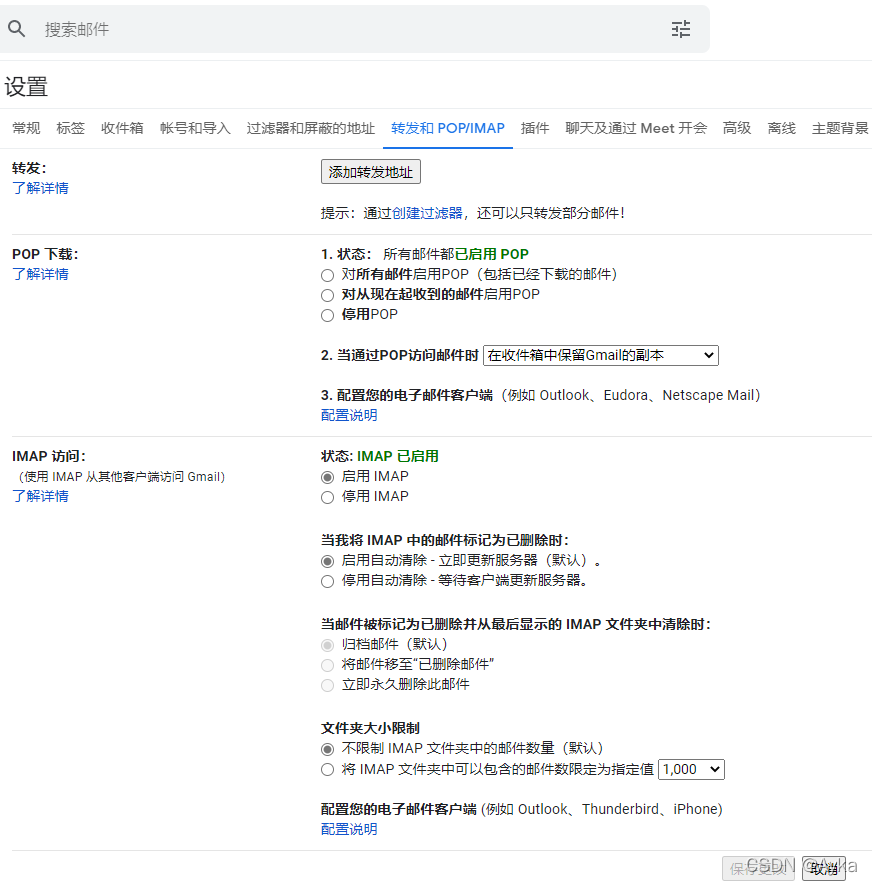Choose 启用自动清除 radio option

[327, 561]
